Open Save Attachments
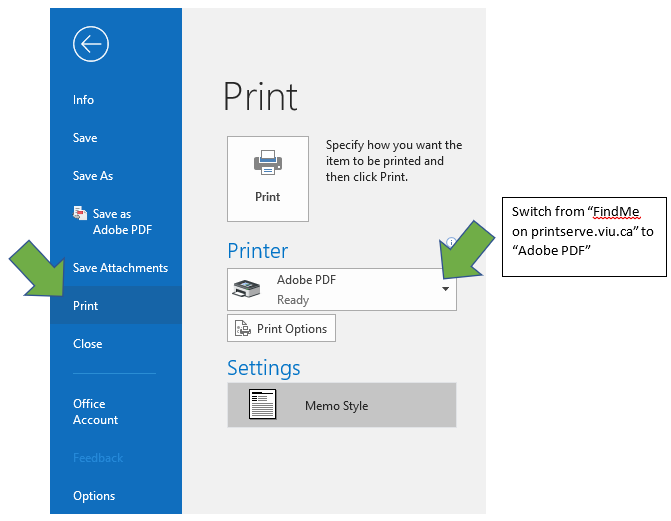This screenshot has width=671, height=521. click(x=120, y=268)
